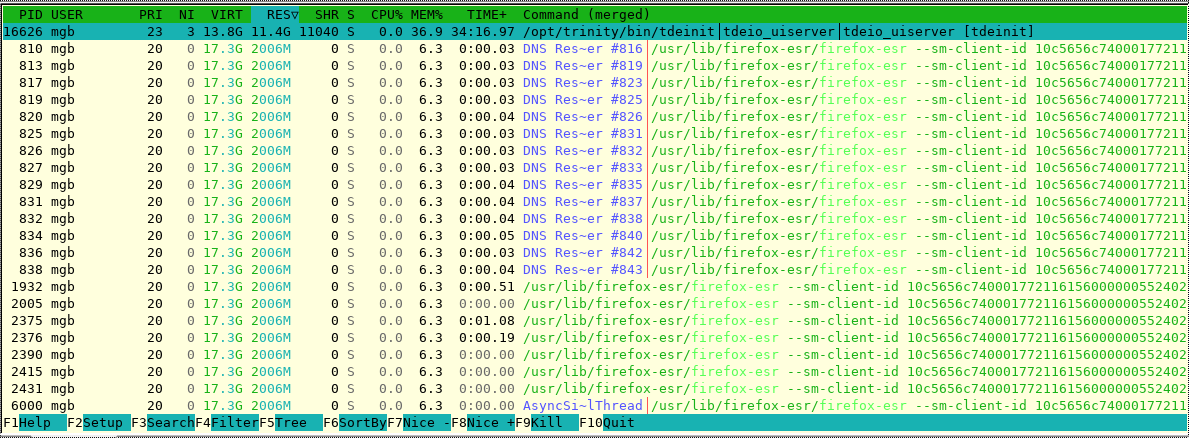Click the 0:01.08 time value in row 2375
Image resolution: width=1189 pixels, height=438 pixels.
point(486,321)
